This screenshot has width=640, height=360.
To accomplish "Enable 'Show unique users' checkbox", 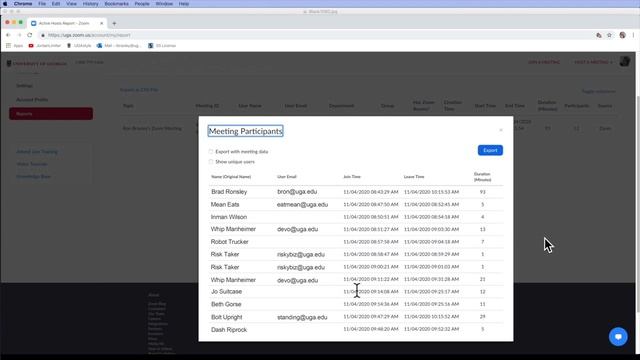I will pyautogui.click(x=211, y=162).
